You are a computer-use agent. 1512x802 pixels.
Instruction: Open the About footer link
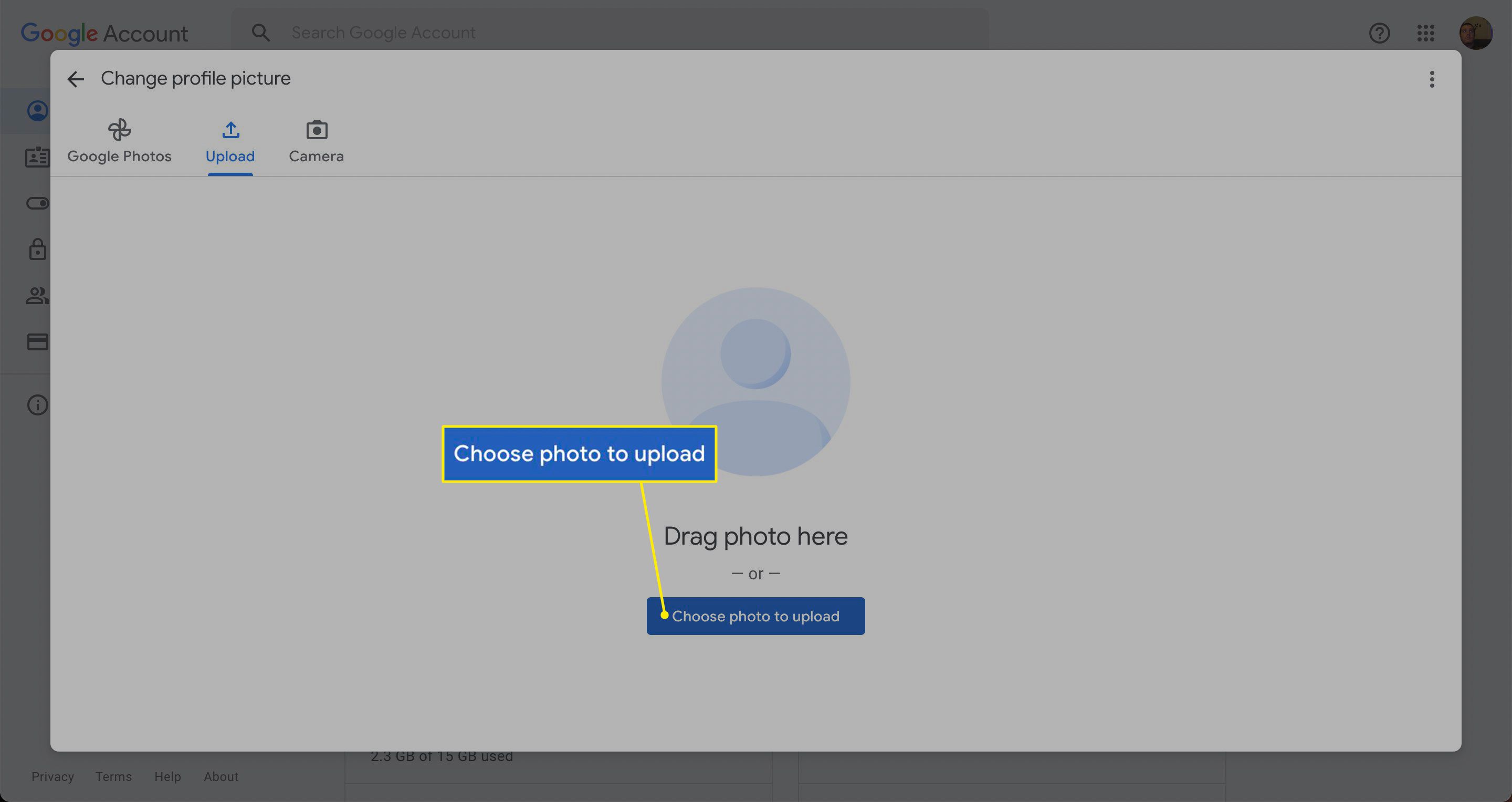[x=221, y=776]
